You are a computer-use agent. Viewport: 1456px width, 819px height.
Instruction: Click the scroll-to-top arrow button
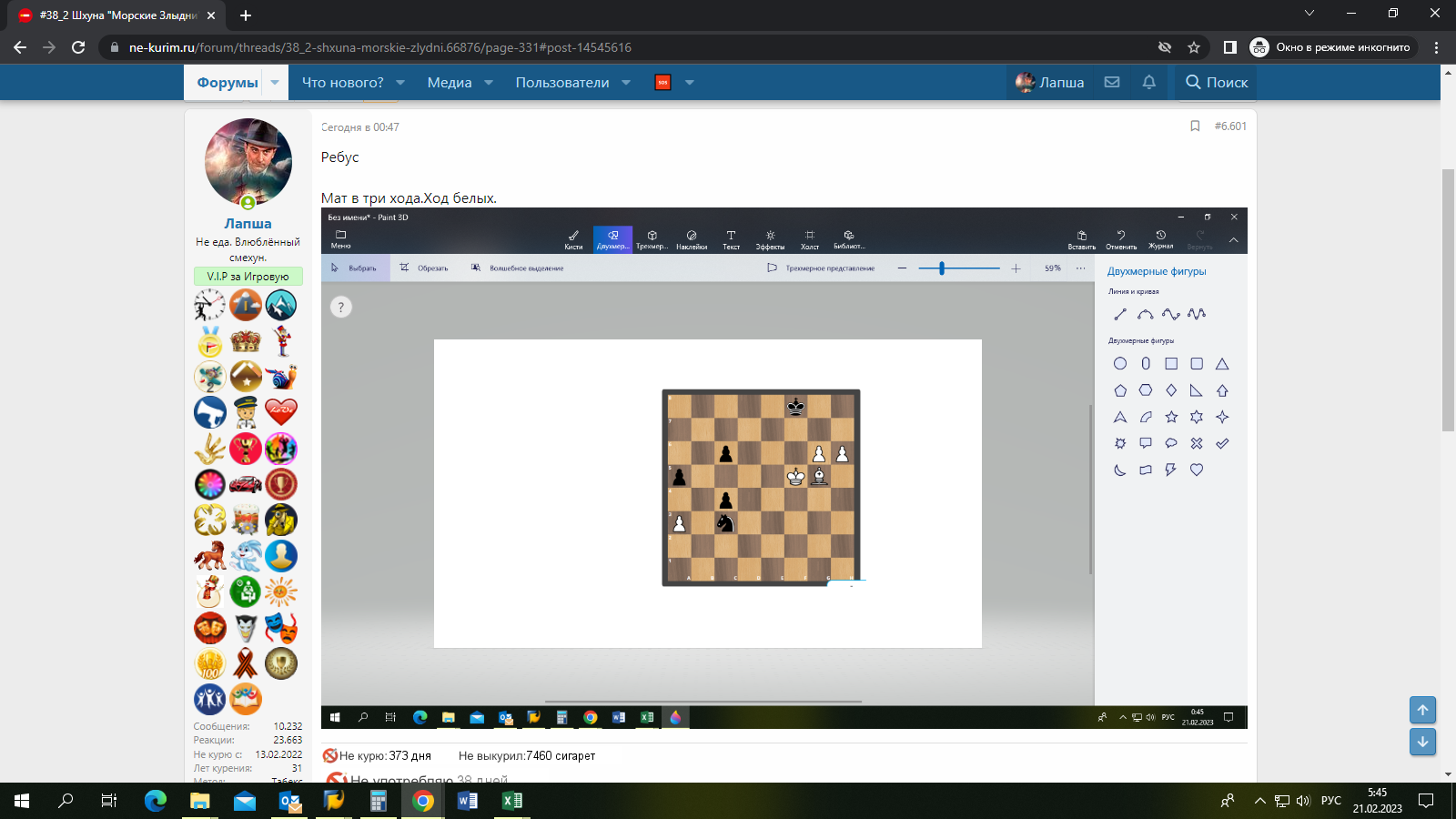pos(1422,710)
